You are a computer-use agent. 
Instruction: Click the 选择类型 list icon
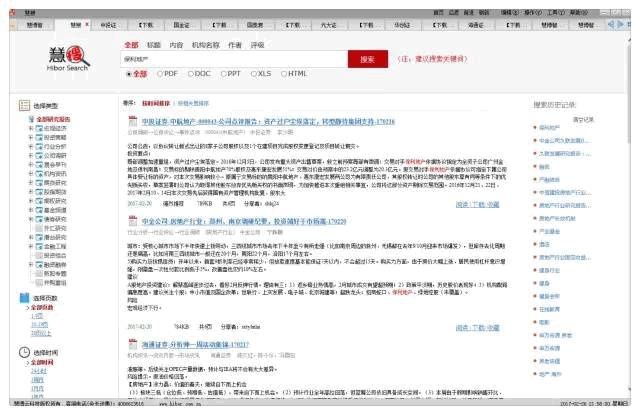tap(24, 105)
